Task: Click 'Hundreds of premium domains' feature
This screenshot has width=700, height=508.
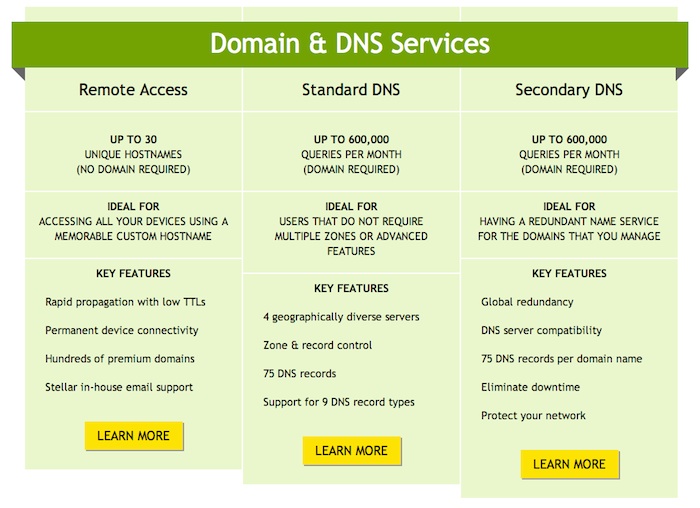Action: pos(120,358)
